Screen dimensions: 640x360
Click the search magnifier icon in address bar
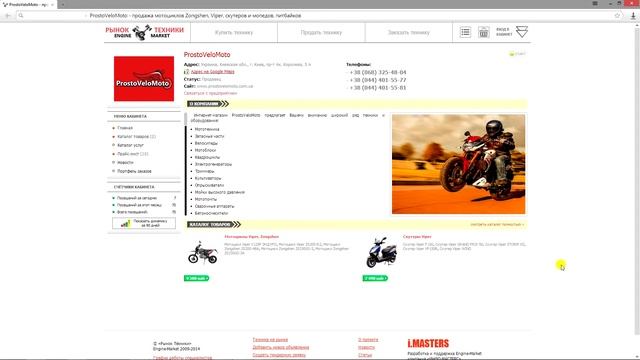tap(21, 16)
